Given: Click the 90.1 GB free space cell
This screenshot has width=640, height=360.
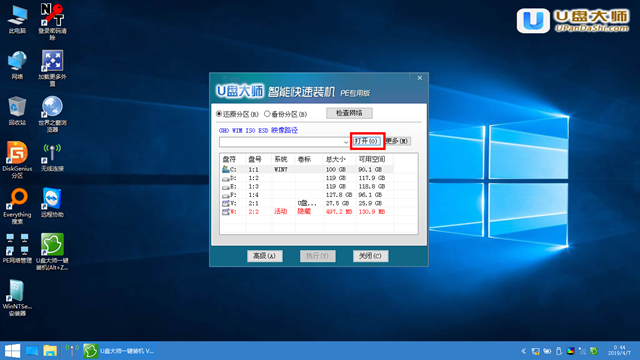Looking at the screenshot, I should click(x=371, y=169).
